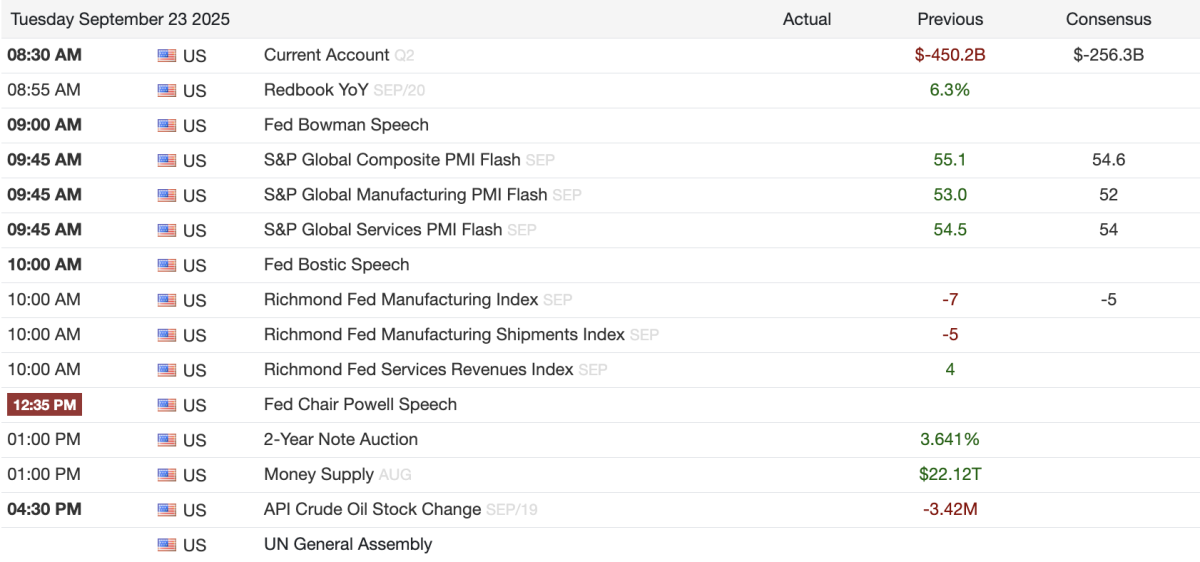Screen dimensions: 1200x562
Task: Click the flag in the Fed Chair Powell Speech row
Action: pyautogui.click(x=167, y=405)
